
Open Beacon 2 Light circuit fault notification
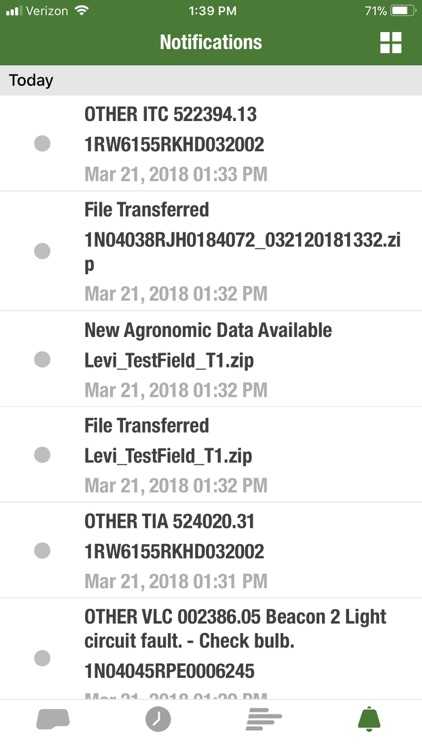click(211, 649)
